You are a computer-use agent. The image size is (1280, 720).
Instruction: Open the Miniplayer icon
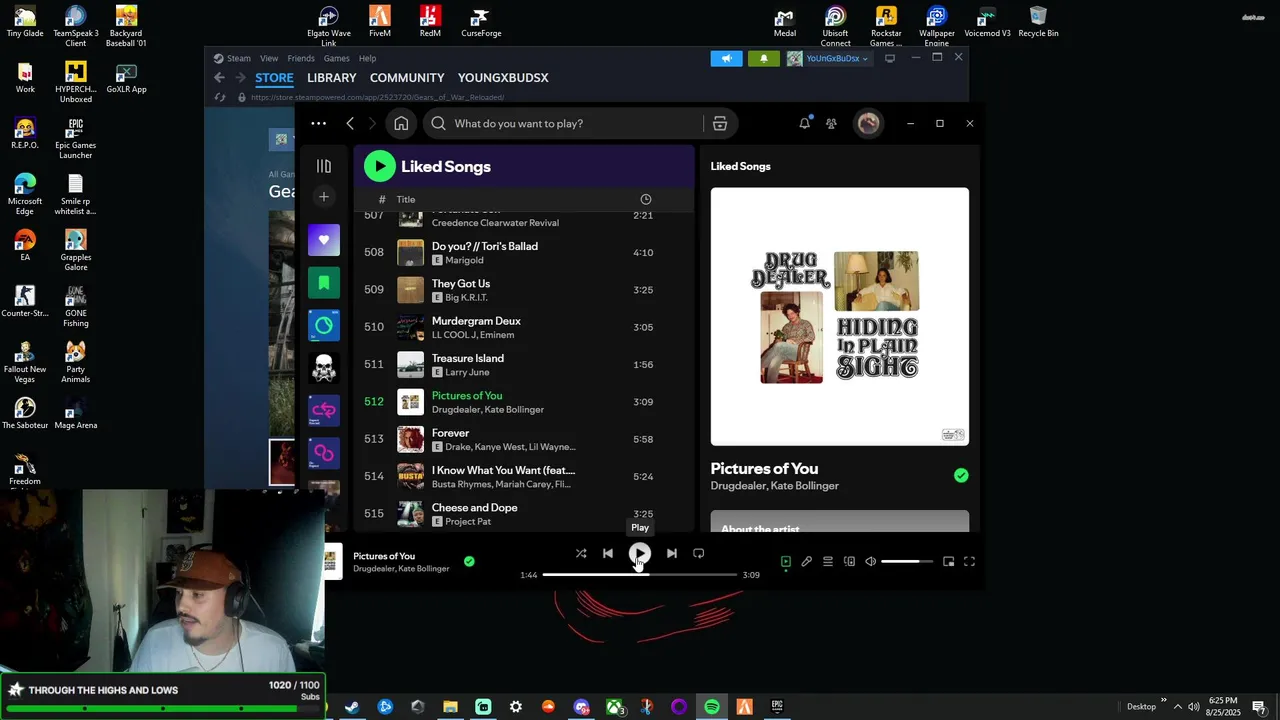pos(948,561)
